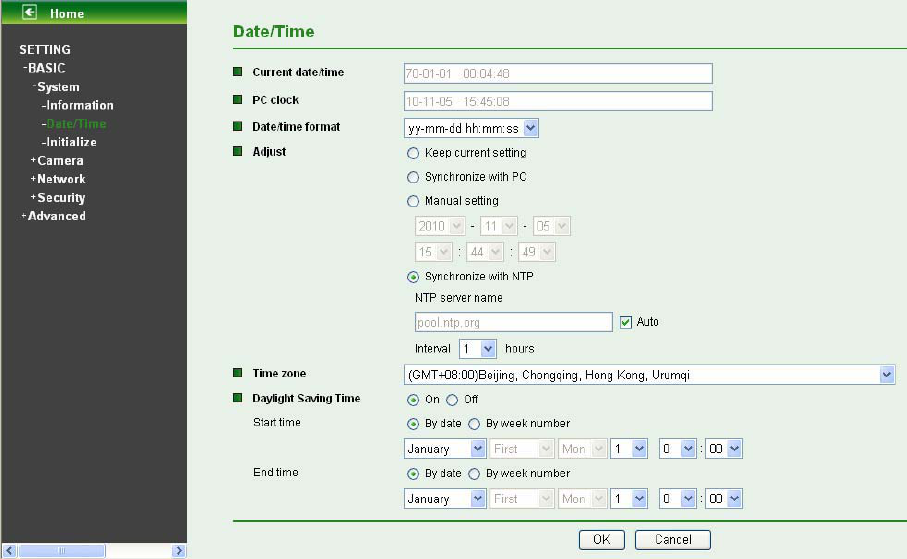Turn Daylight Saving Time Off
Screen dimensions: 907x559
tap(452, 400)
